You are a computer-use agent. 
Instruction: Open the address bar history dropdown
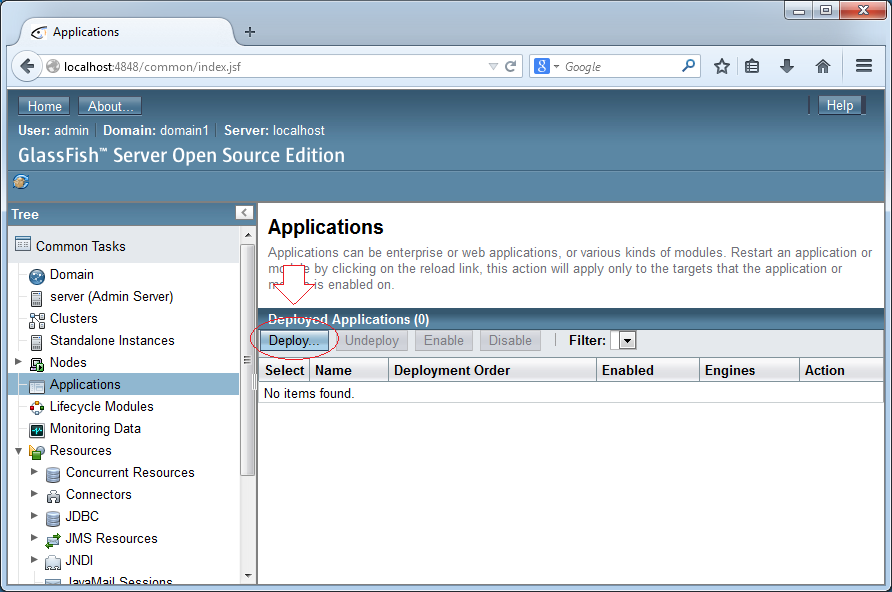pyautogui.click(x=493, y=67)
